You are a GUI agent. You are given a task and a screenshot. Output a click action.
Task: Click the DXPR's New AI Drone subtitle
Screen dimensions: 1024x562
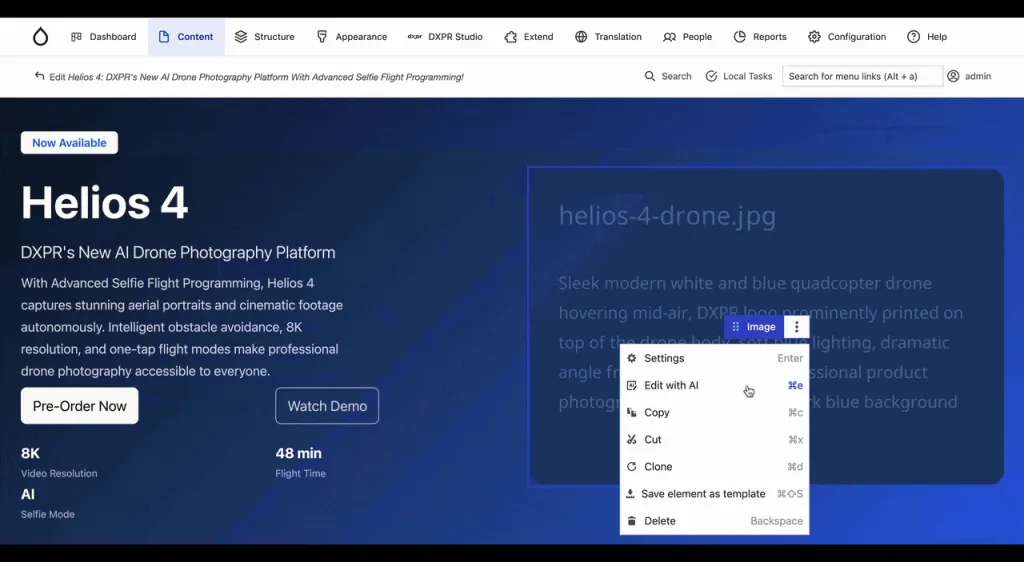(178, 253)
